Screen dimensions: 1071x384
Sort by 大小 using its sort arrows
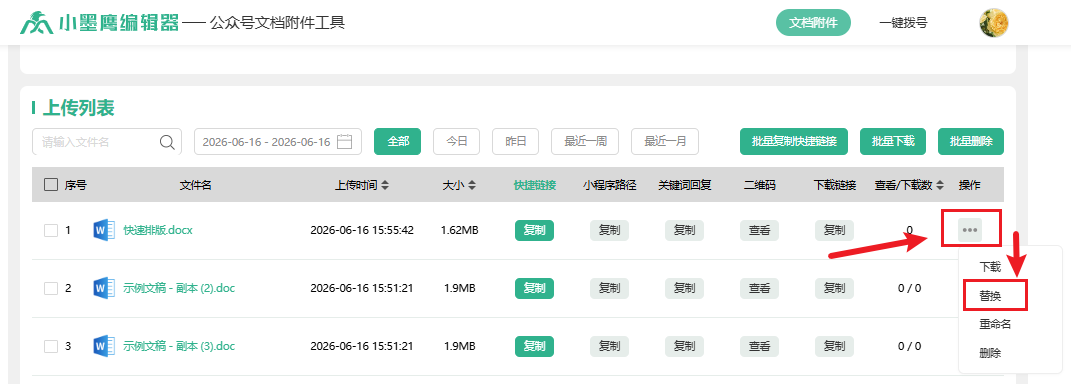[x=472, y=185]
